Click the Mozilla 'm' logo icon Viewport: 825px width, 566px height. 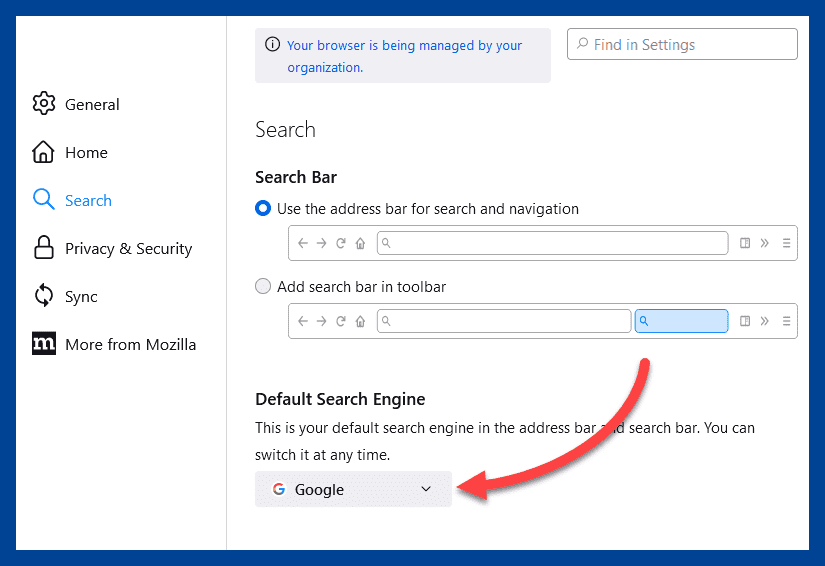click(44, 343)
